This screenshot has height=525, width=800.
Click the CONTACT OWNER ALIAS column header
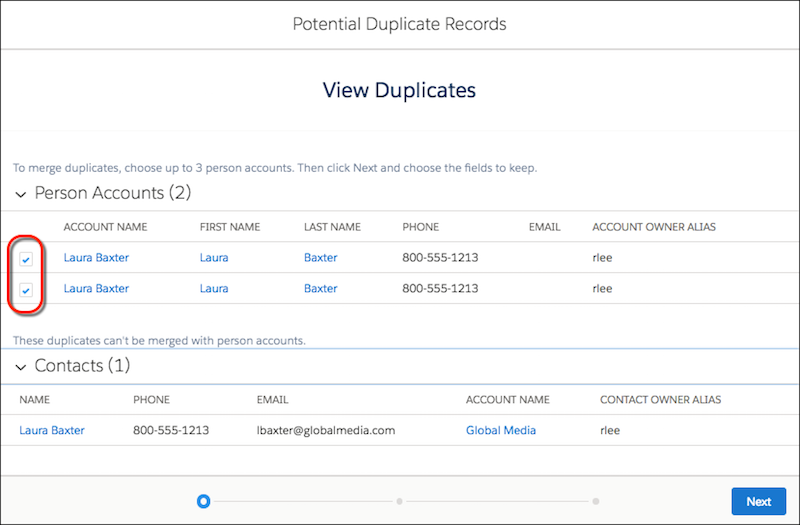(x=660, y=399)
